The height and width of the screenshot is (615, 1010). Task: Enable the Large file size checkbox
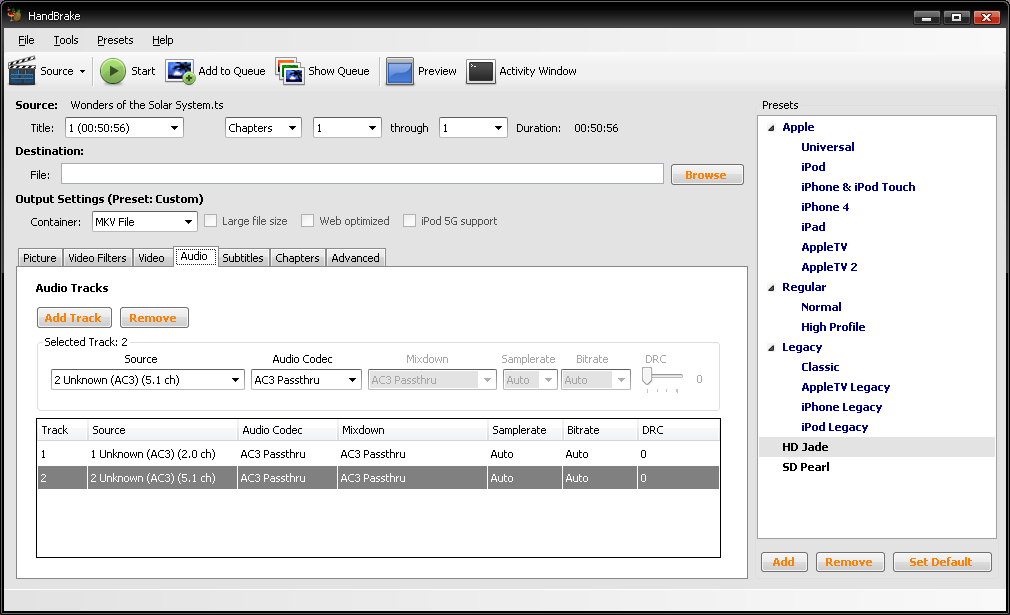point(210,221)
